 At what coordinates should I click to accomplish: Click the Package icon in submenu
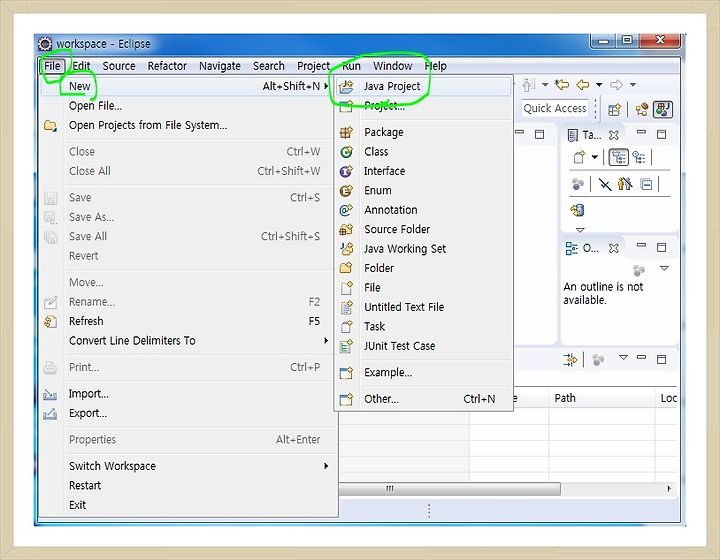coord(346,132)
